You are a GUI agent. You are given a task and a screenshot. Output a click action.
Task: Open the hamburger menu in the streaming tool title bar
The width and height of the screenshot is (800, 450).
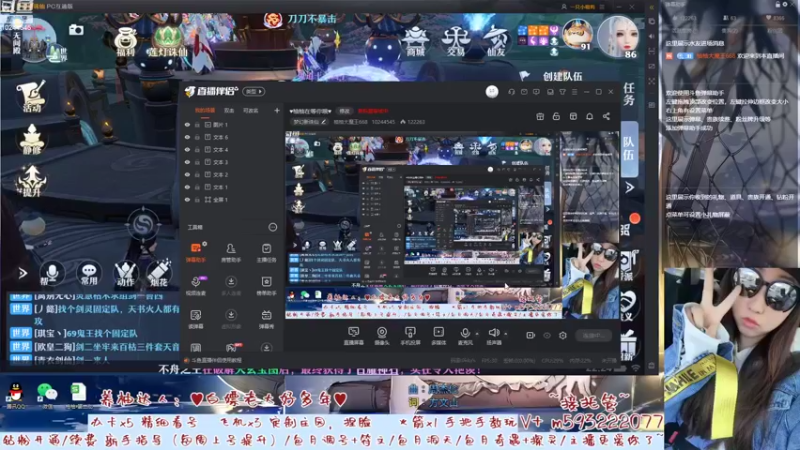coord(574,92)
